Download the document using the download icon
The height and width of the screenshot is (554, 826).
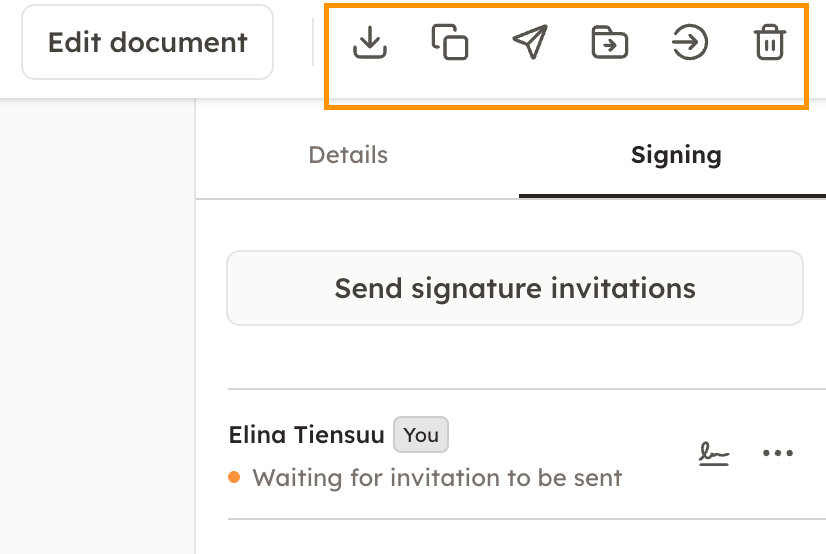coord(370,42)
